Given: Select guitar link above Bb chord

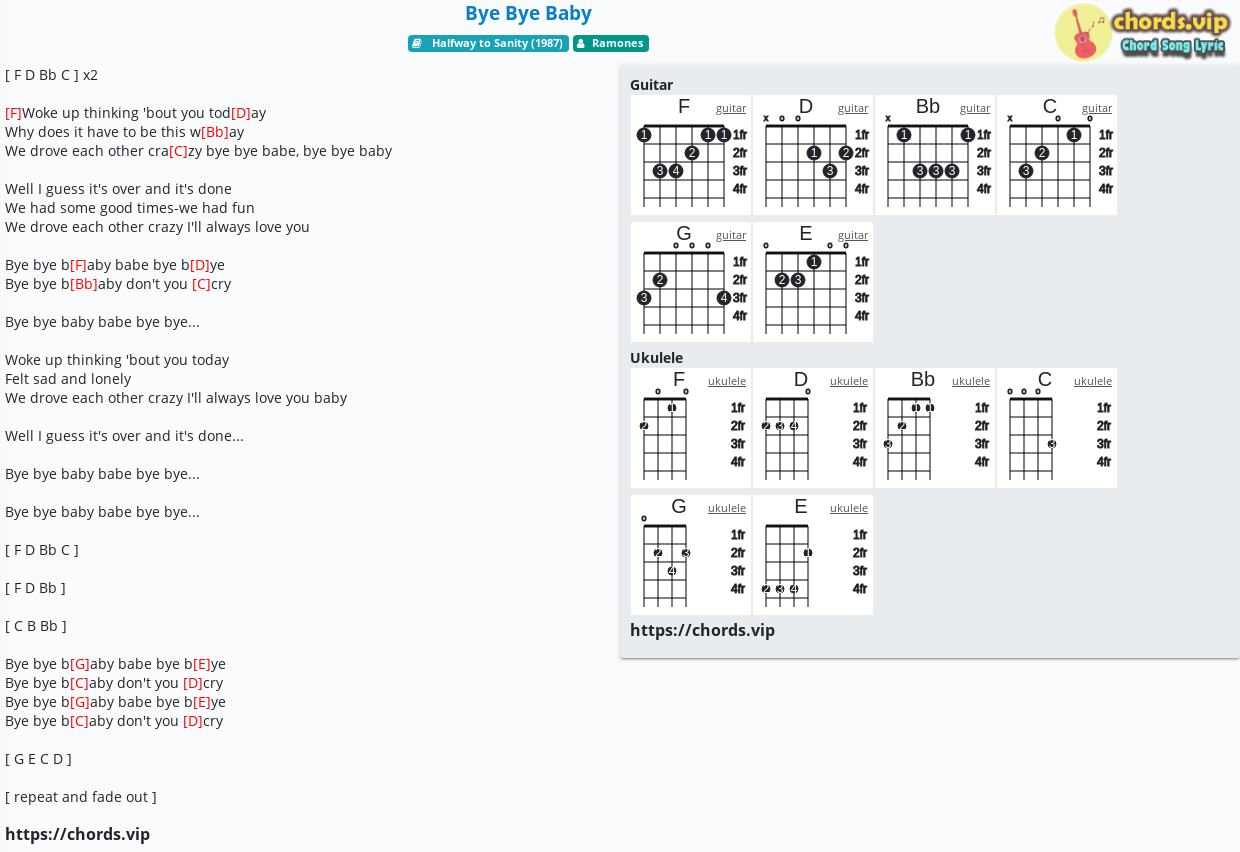Looking at the screenshot, I should click(975, 108).
